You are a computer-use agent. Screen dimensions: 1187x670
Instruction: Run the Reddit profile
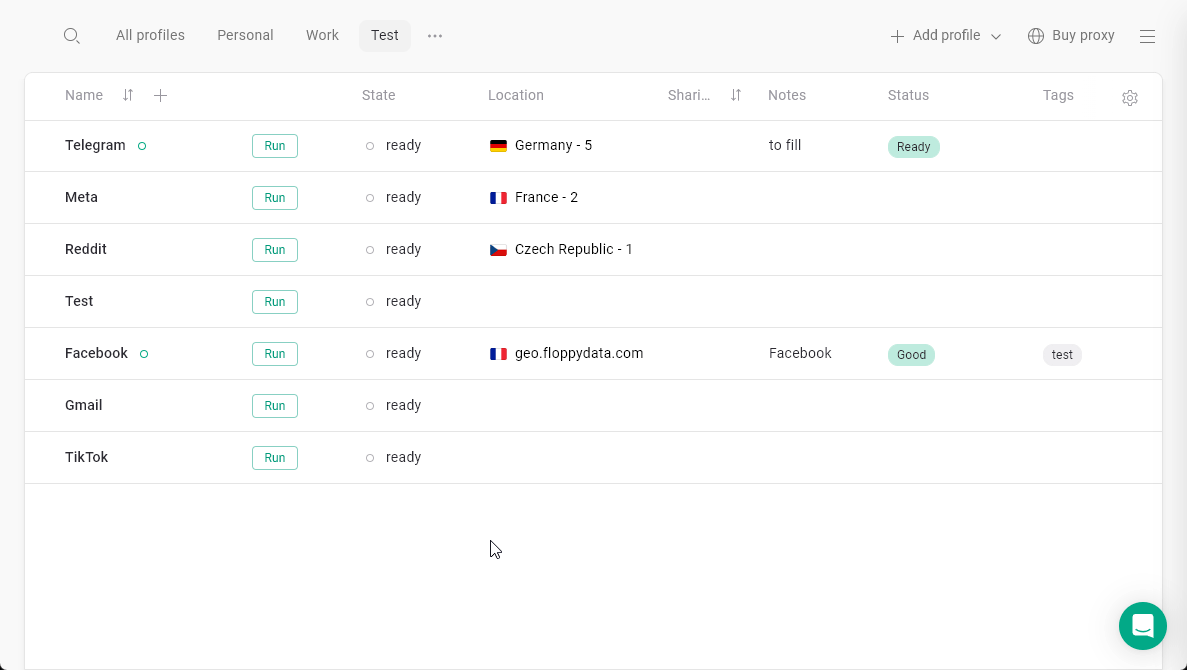[275, 250]
